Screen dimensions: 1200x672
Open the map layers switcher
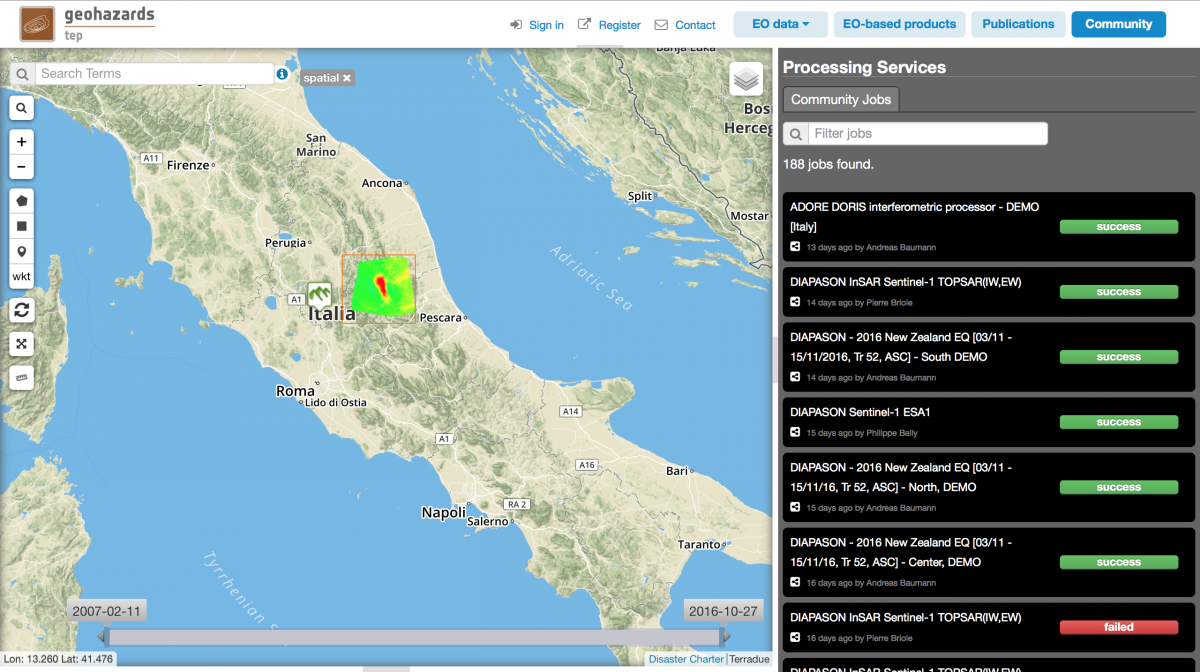click(746, 79)
